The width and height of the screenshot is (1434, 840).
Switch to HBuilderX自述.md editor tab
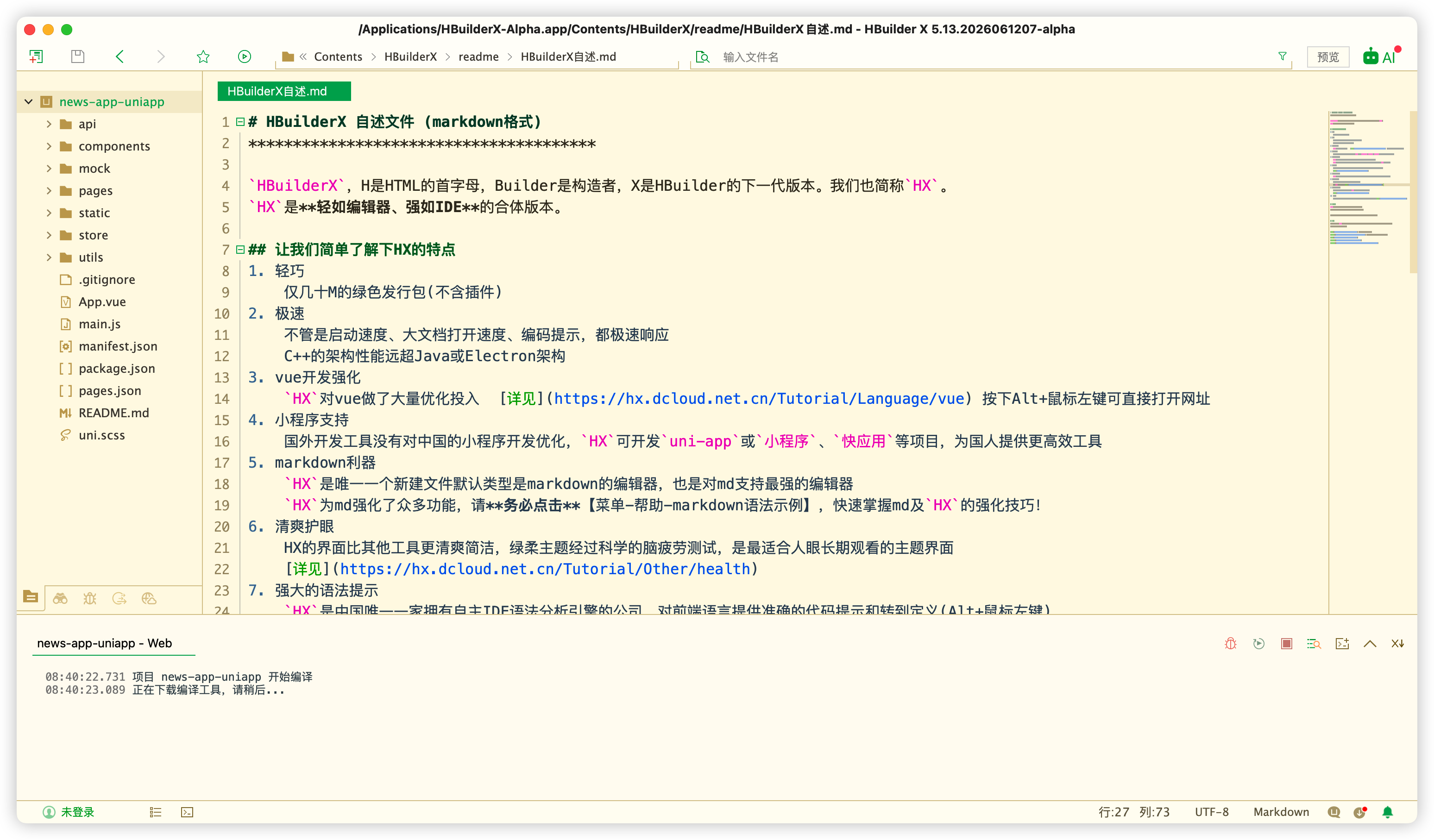pyautogui.click(x=284, y=91)
